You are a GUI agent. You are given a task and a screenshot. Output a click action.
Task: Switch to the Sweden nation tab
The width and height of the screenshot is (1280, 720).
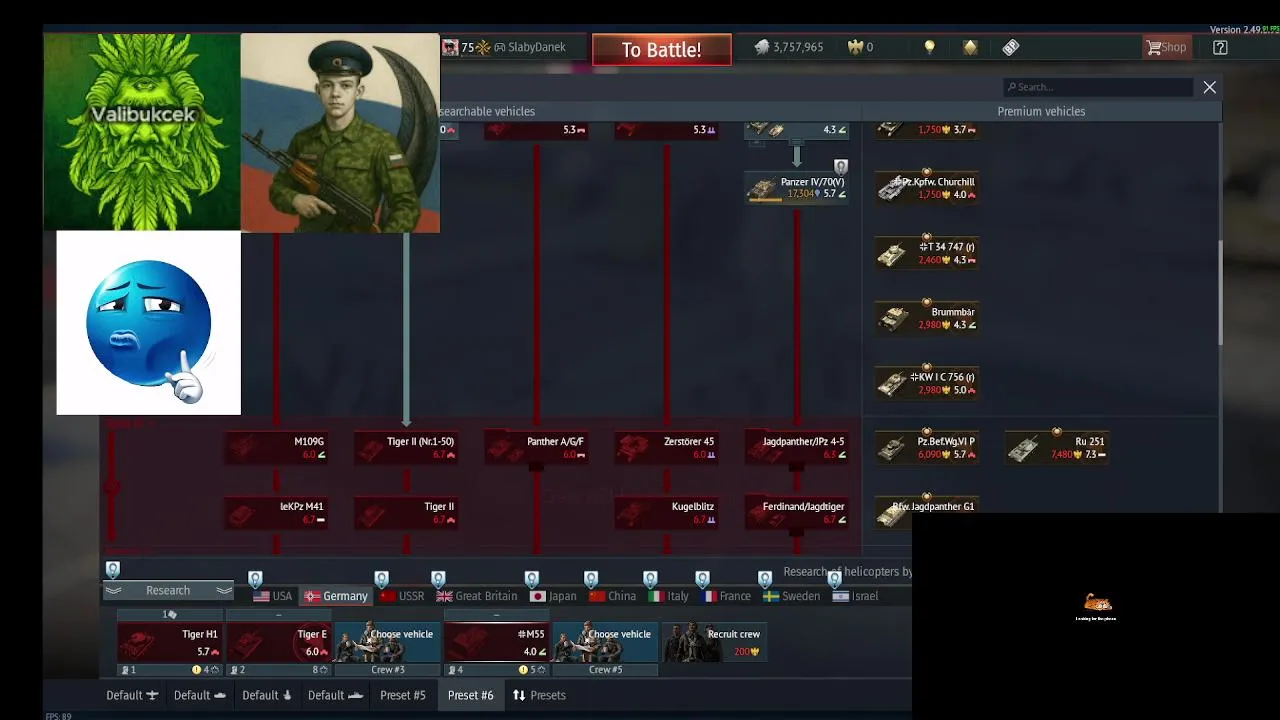point(792,596)
